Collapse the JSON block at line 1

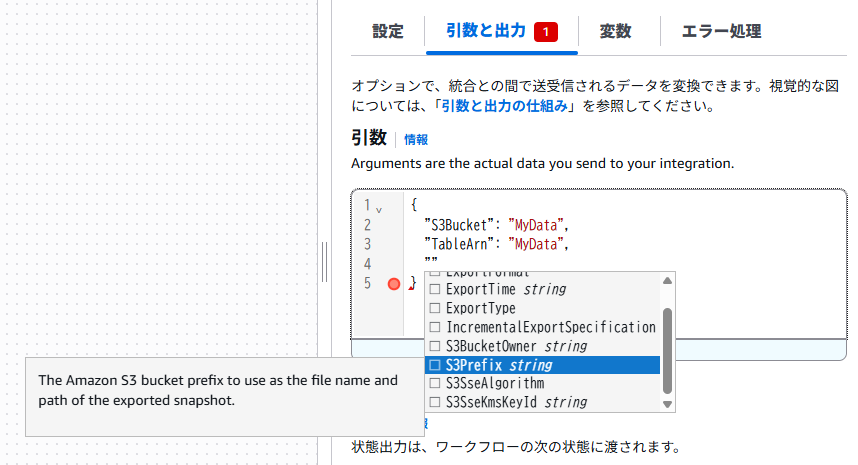point(379,209)
